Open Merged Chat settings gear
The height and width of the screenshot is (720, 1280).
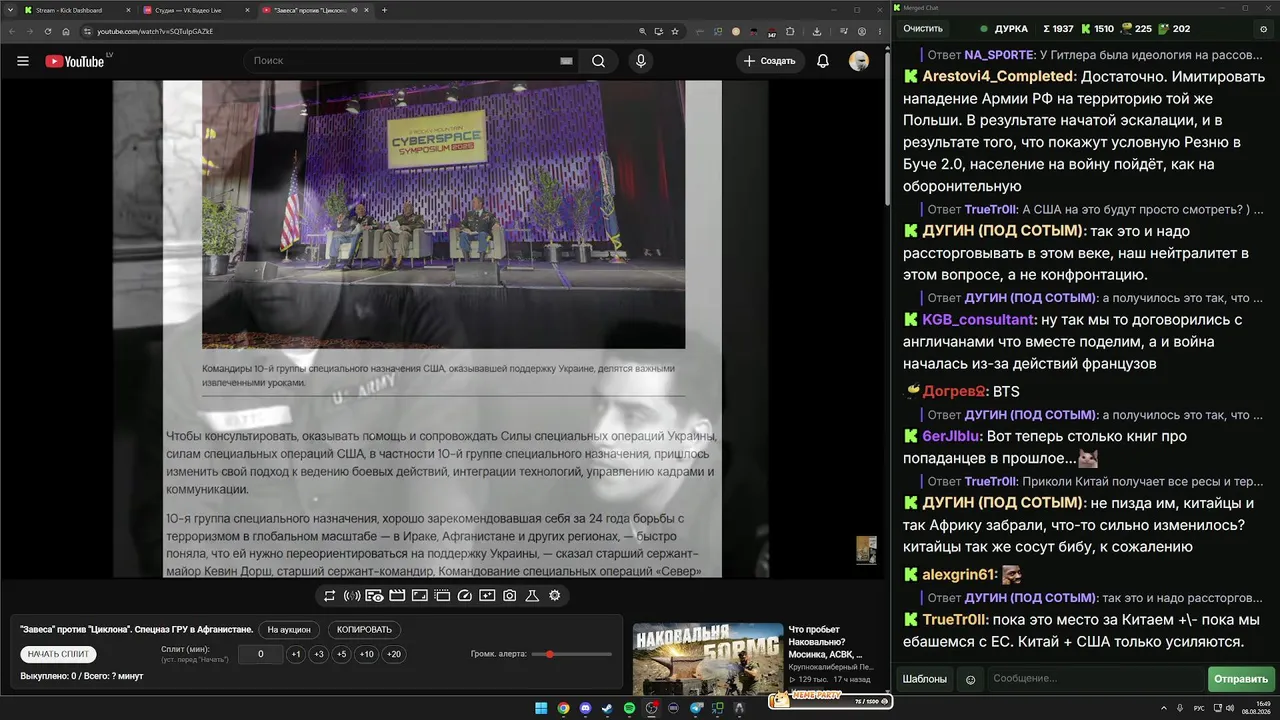point(1263,29)
